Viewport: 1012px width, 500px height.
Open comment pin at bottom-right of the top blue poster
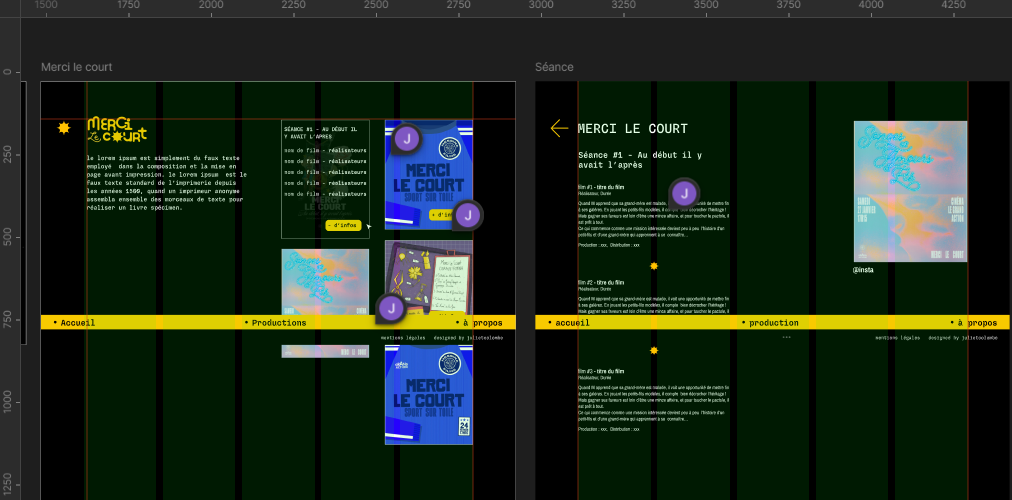tap(467, 215)
